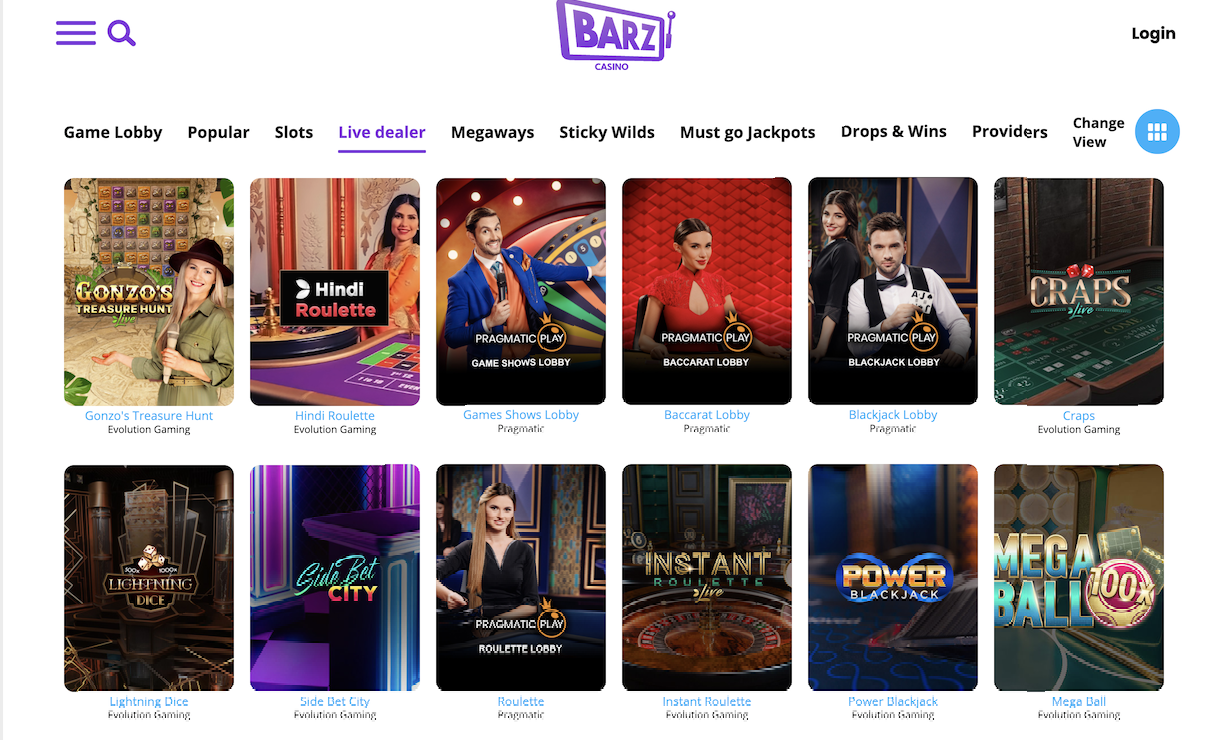The image size is (1230, 740).
Task: Toggle the Change View grid icon
Action: pyautogui.click(x=1157, y=132)
